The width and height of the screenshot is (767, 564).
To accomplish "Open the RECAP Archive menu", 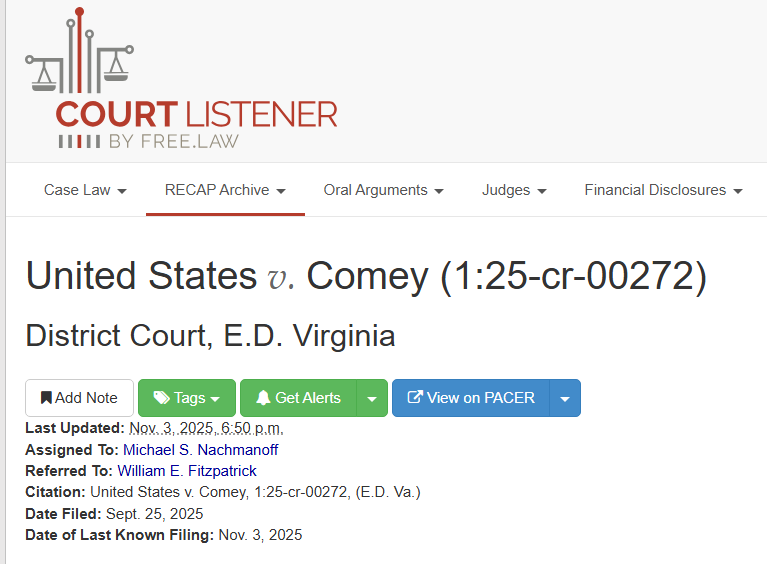I will click(225, 190).
